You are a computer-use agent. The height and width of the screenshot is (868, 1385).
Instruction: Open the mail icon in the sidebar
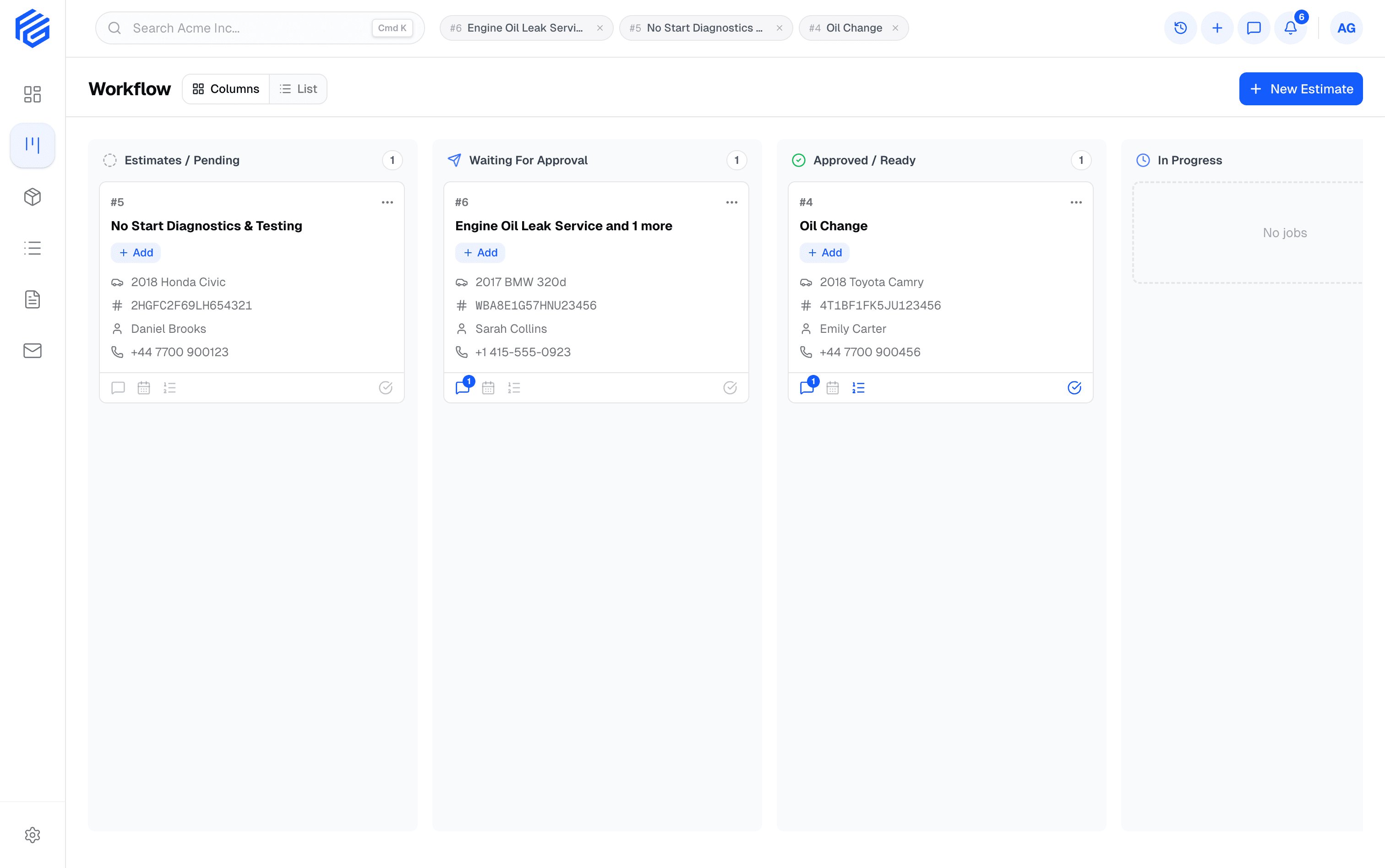(32, 351)
